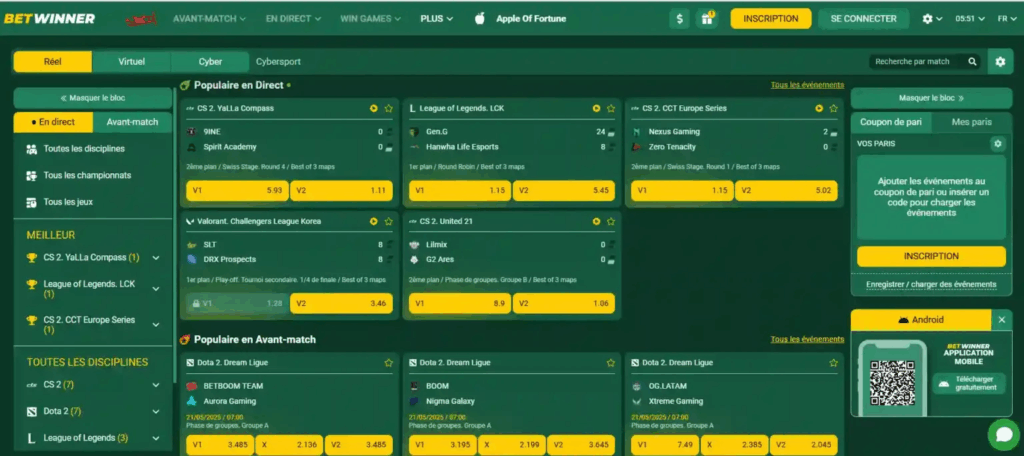This screenshot has width=1024, height=456.
Task: Select the Virtuel tab
Action: (131, 61)
